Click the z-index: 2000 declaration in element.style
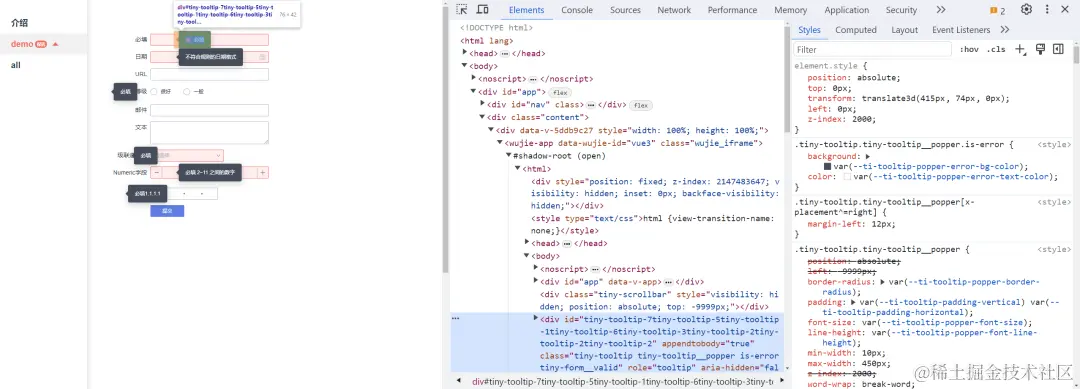This screenshot has height=389, width=1080. tap(841, 119)
